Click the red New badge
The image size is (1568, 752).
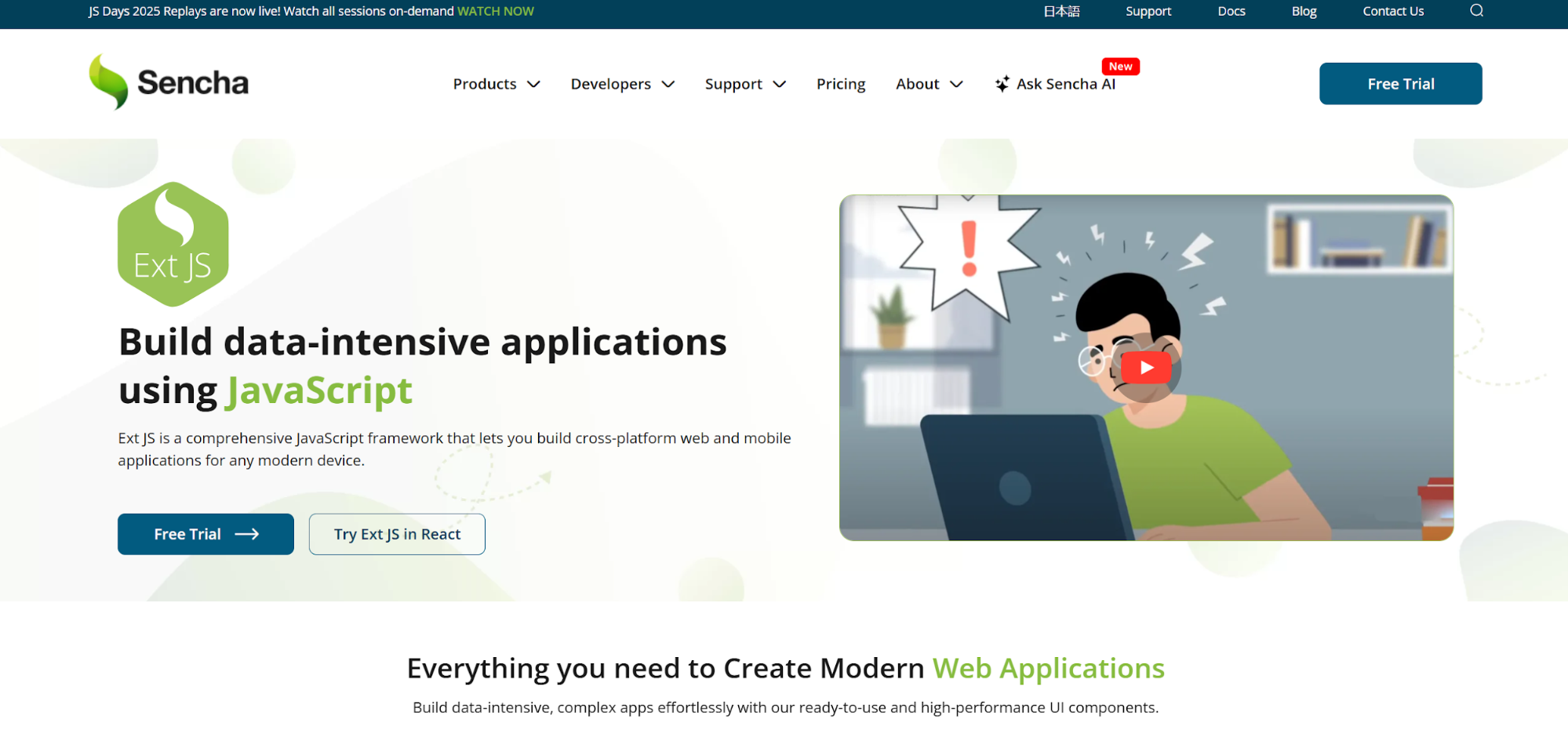1120,67
